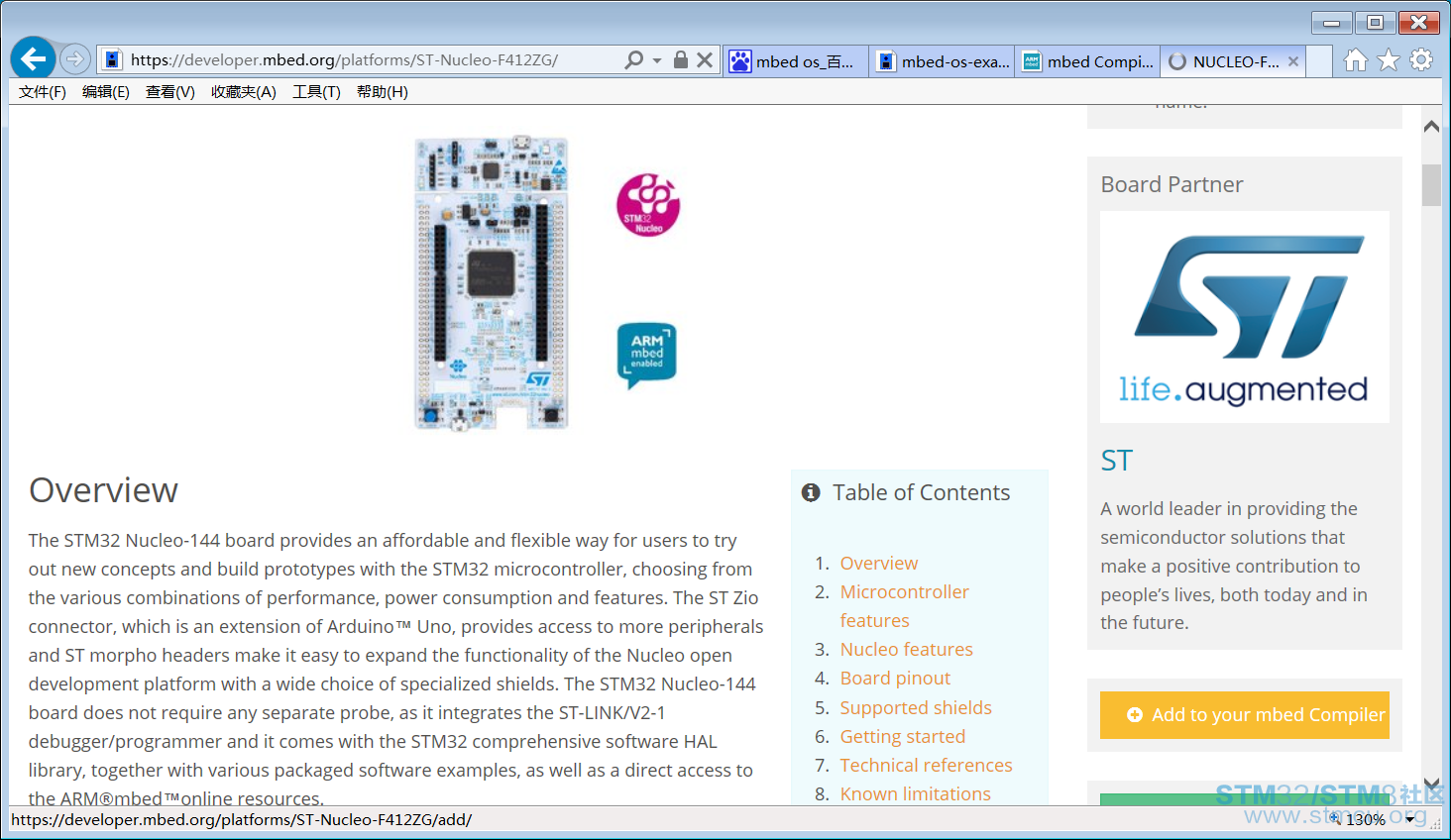Go back using the browser back arrow
This screenshot has width=1451, height=840.
[33, 59]
